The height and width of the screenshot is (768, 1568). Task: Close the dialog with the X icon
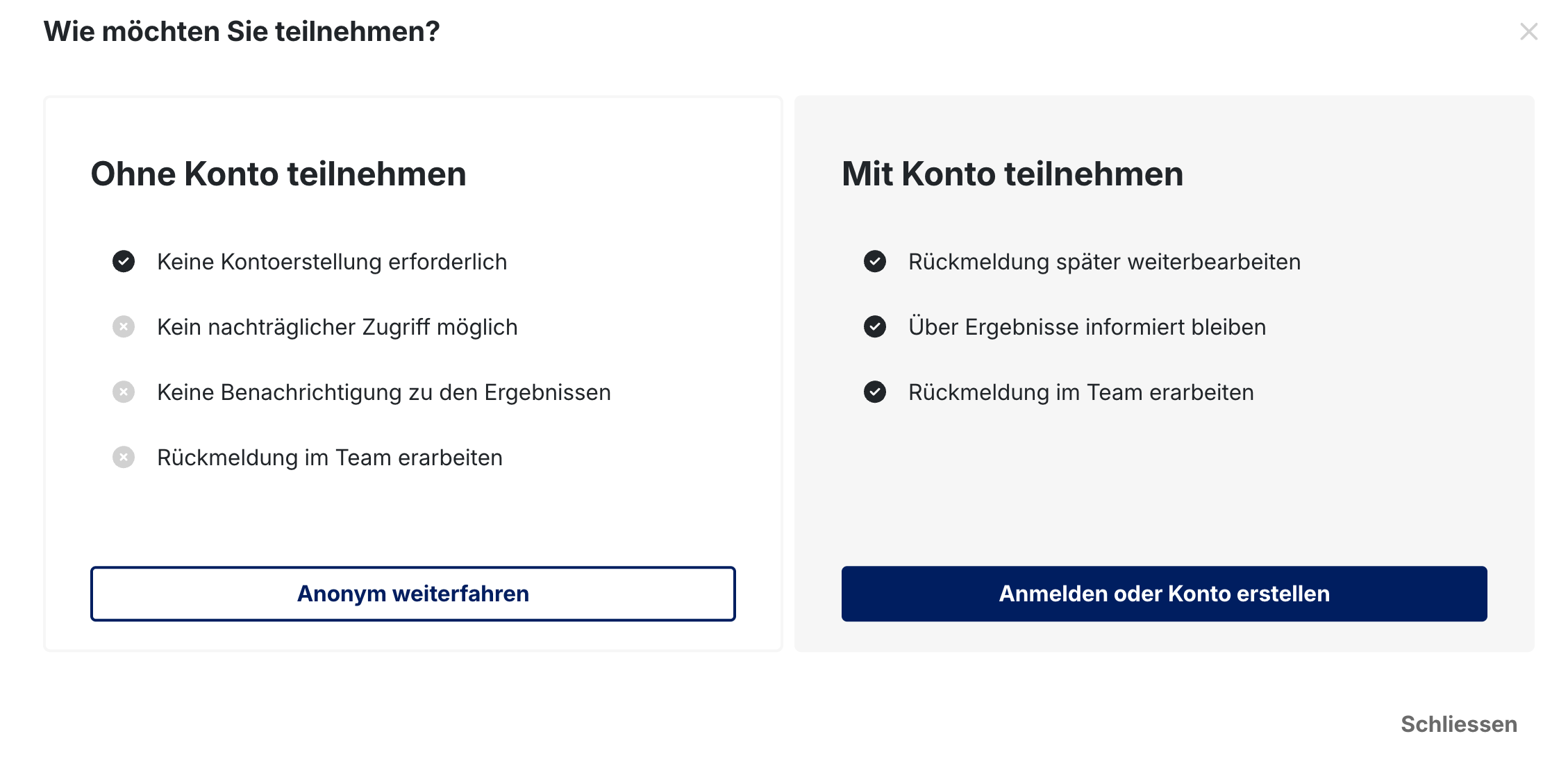(1528, 32)
